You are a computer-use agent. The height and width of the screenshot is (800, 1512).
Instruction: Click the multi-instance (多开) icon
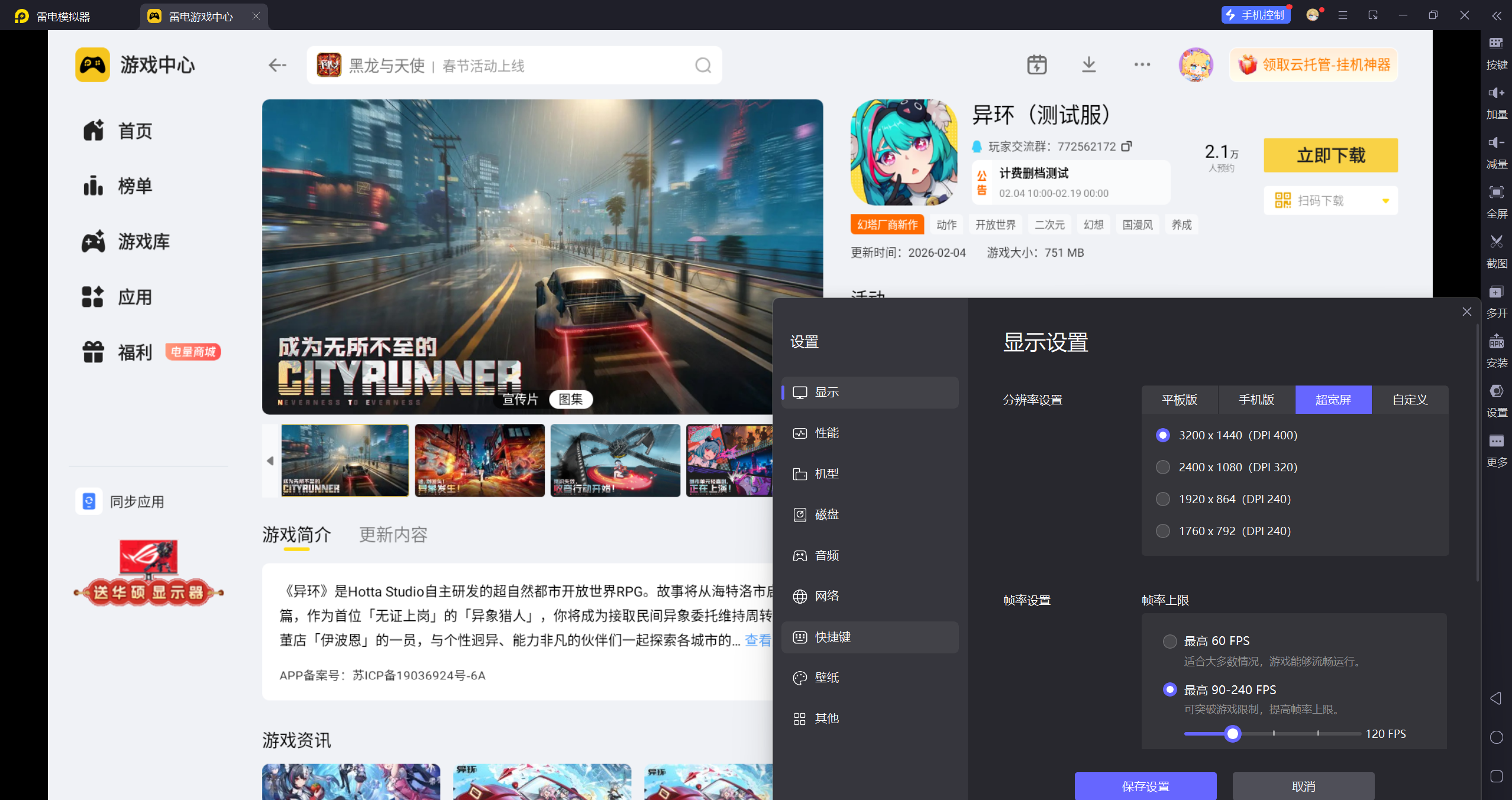click(x=1496, y=292)
